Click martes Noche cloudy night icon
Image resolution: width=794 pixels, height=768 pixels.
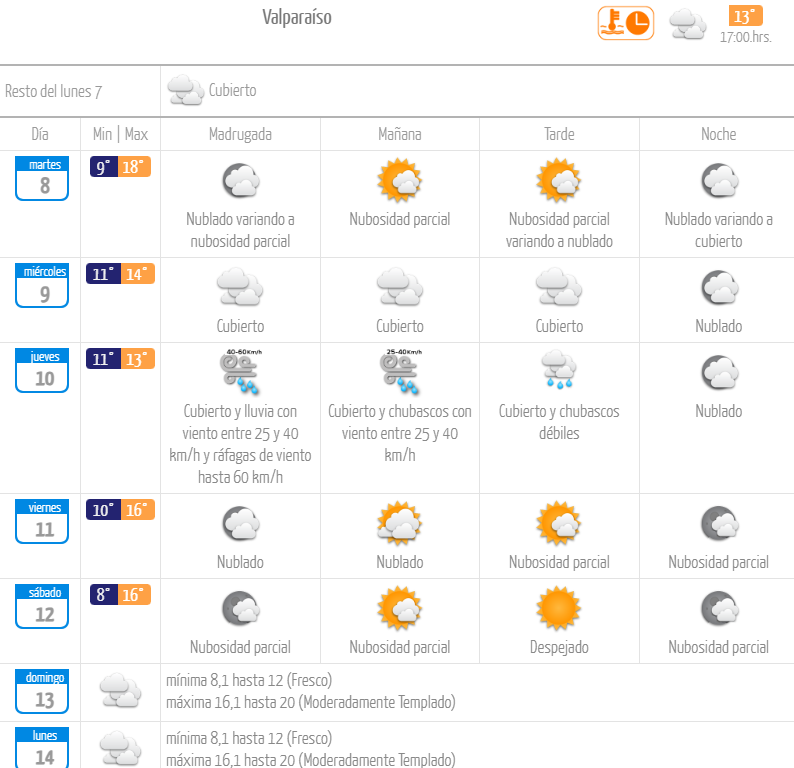[x=720, y=180]
